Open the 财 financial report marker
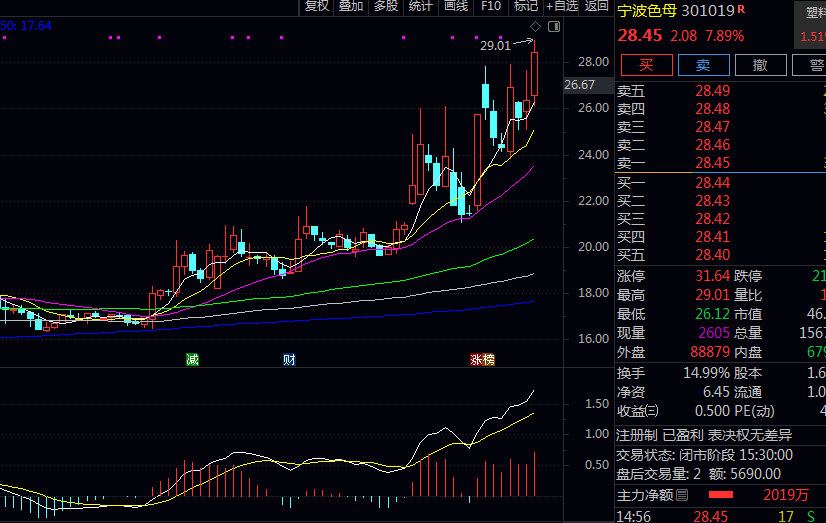The width and height of the screenshot is (826, 523). 289,360
